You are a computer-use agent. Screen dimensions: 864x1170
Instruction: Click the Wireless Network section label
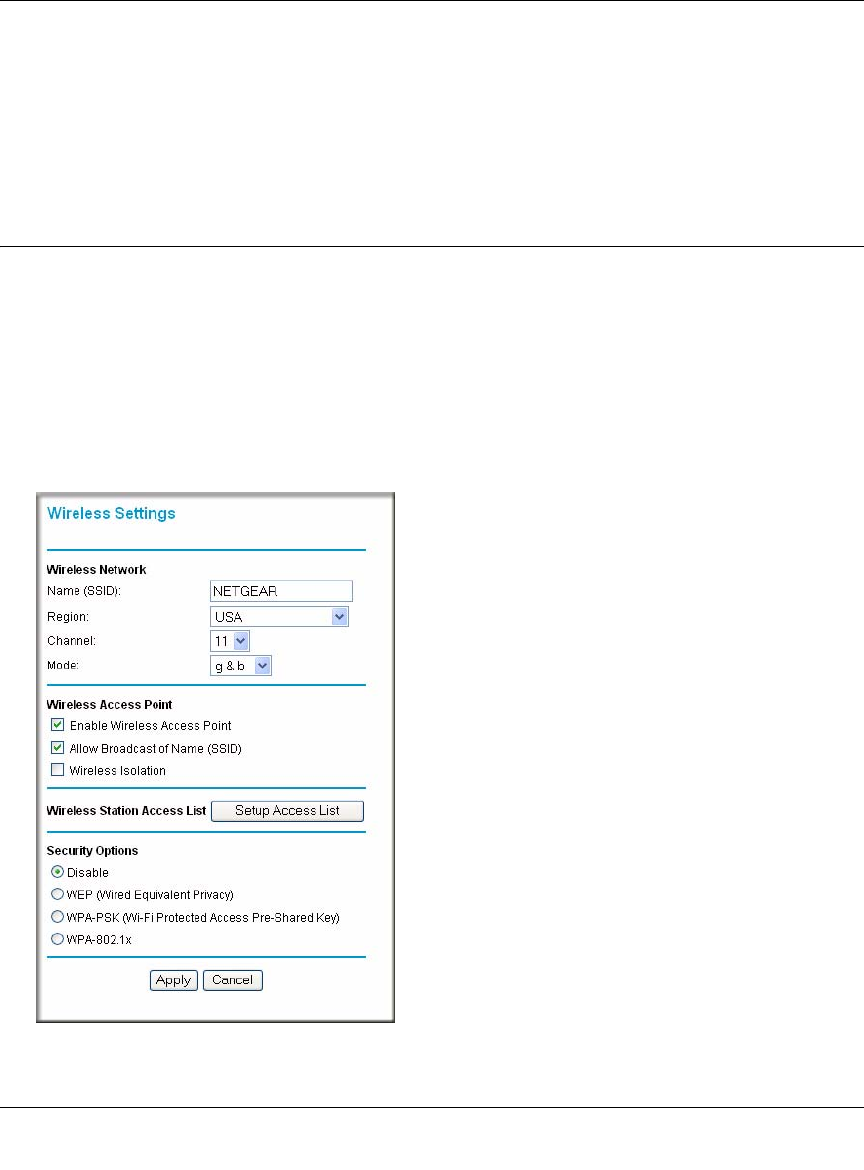click(96, 569)
